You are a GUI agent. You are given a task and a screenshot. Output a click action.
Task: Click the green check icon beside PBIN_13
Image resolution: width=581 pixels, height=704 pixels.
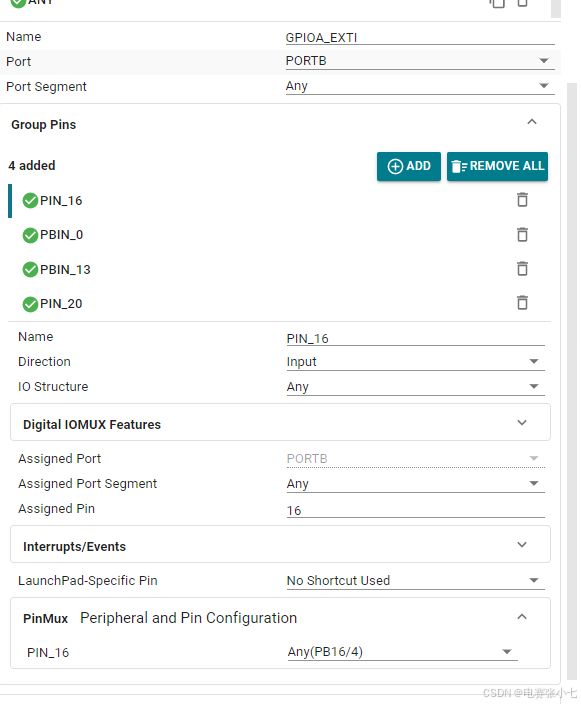click(x=30, y=269)
